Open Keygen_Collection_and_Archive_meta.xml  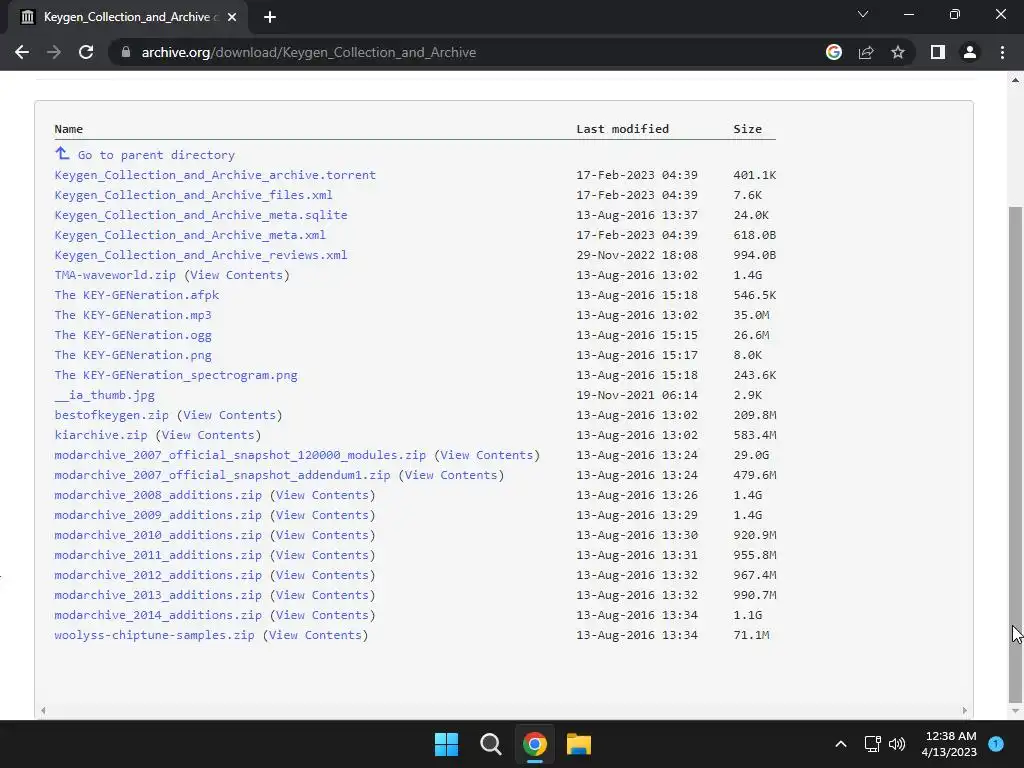(x=190, y=235)
